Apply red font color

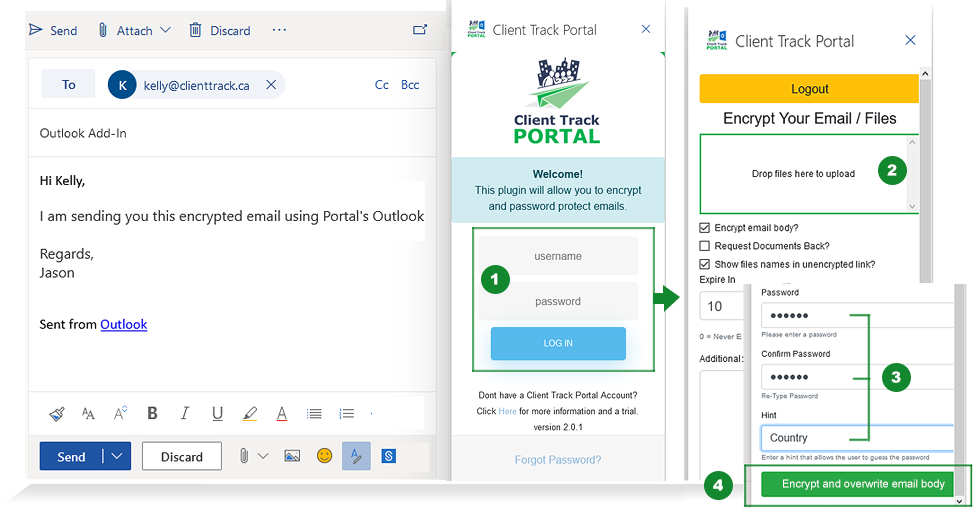(282, 413)
